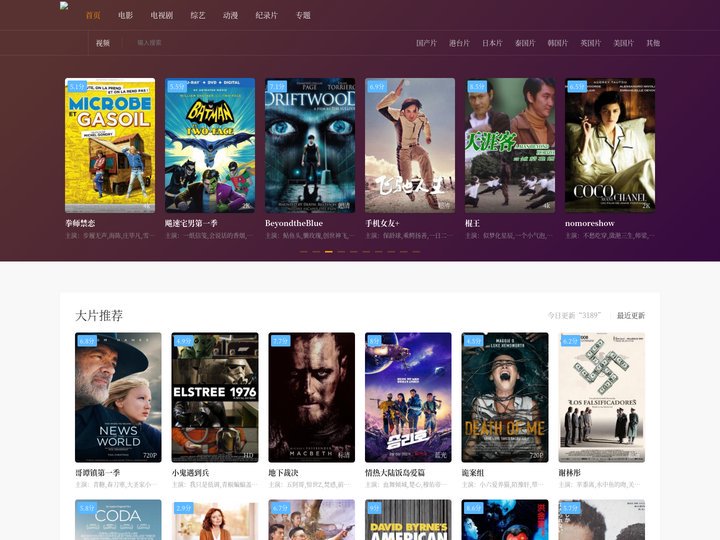Click the 6.2分 badge on Los Falsificadores

tap(571, 341)
